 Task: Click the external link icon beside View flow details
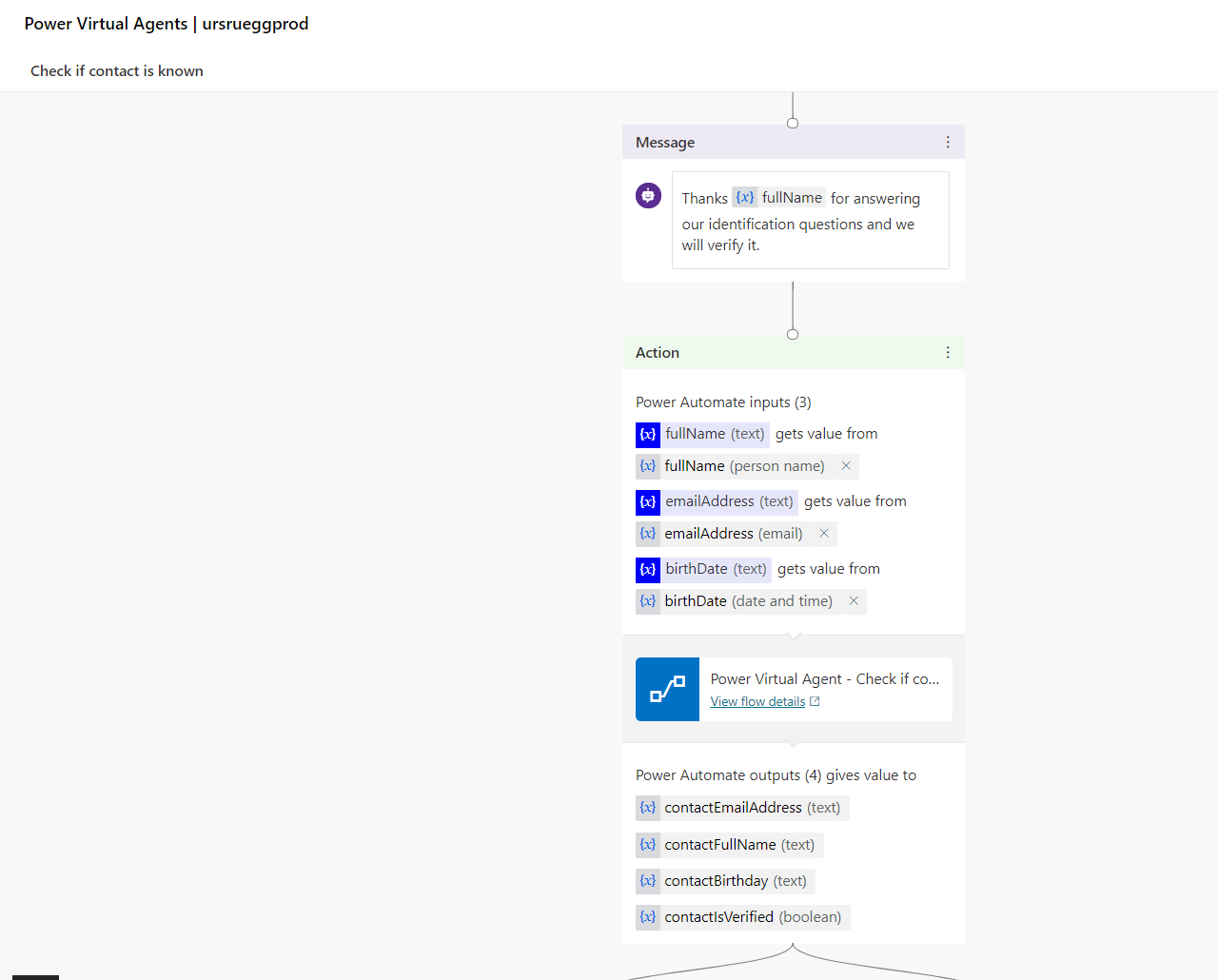point(815,701)
